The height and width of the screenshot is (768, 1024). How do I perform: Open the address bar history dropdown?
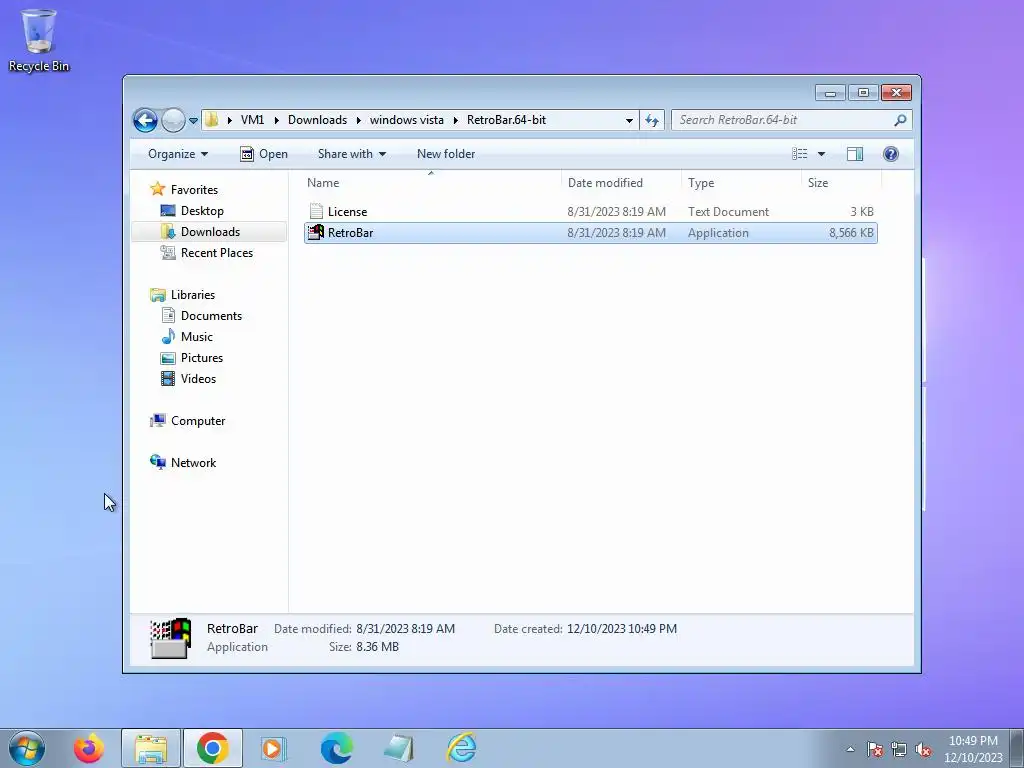pos(629,120)
